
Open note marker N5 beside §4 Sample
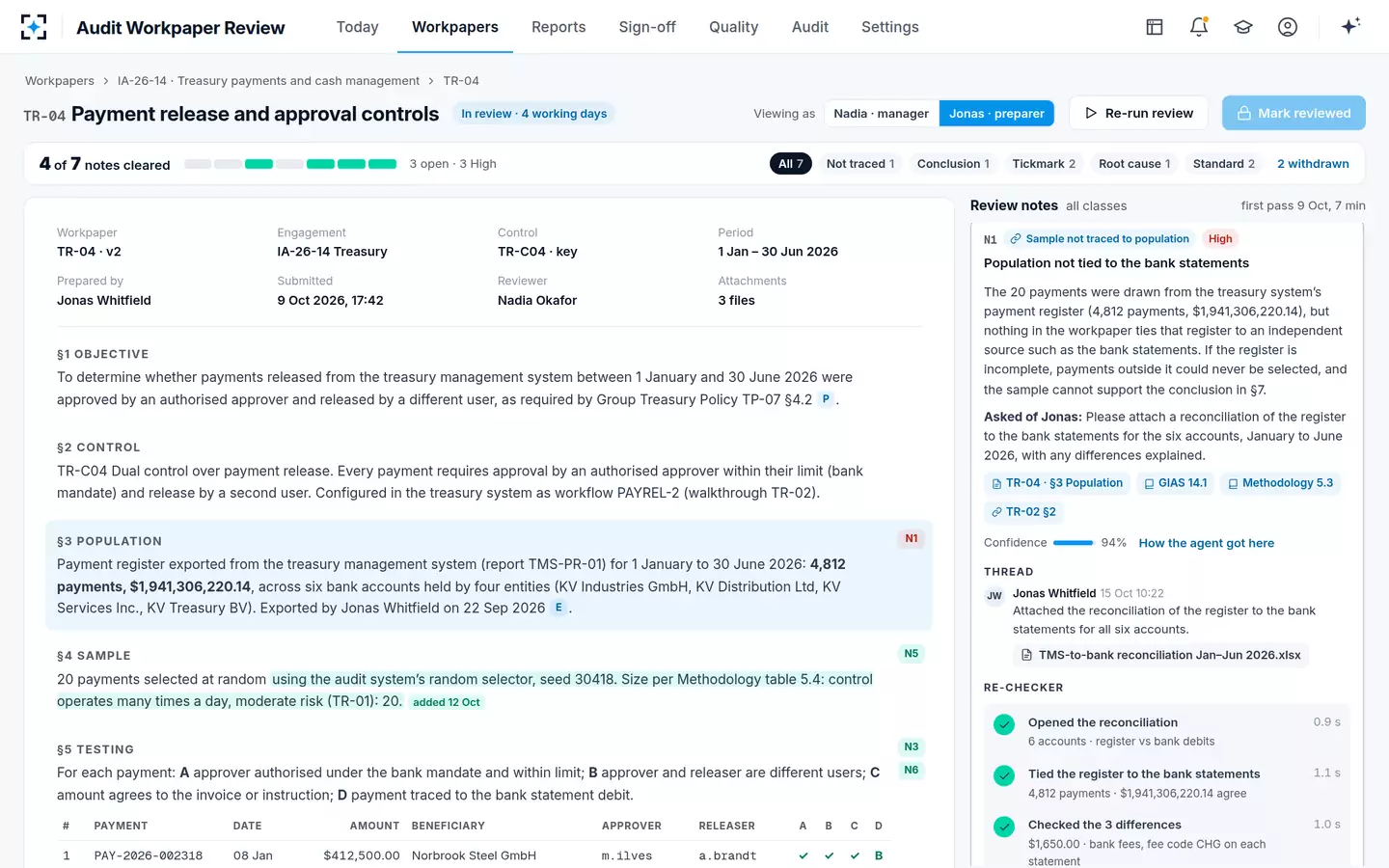click(x=912, y=653)
